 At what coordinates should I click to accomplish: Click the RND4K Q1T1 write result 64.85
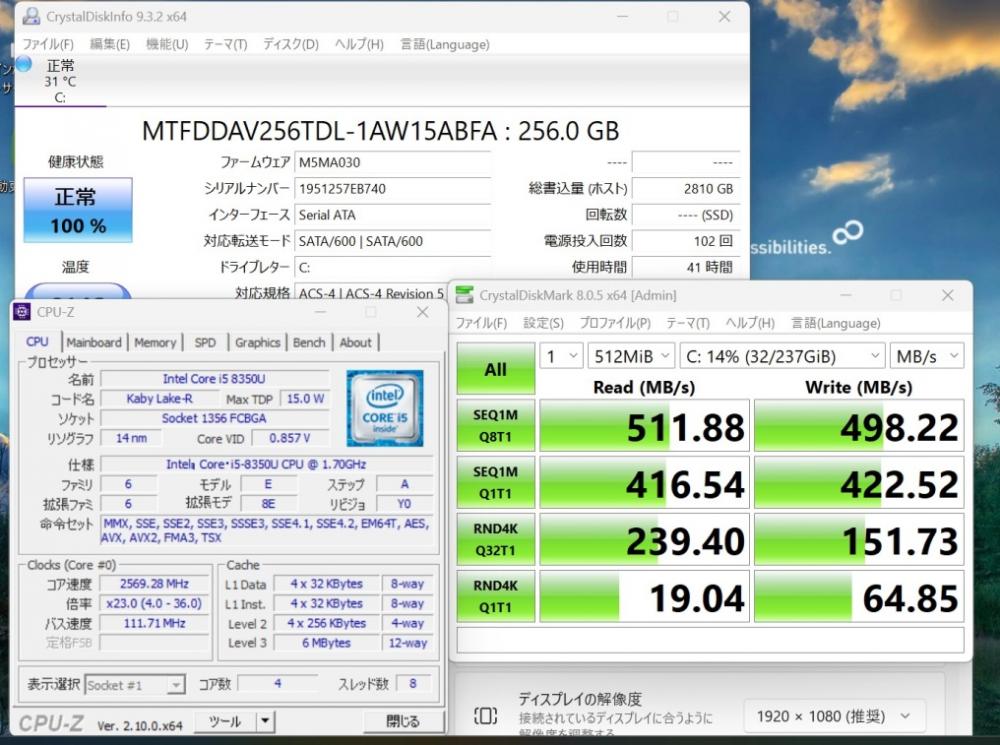[x=859, y=596]
